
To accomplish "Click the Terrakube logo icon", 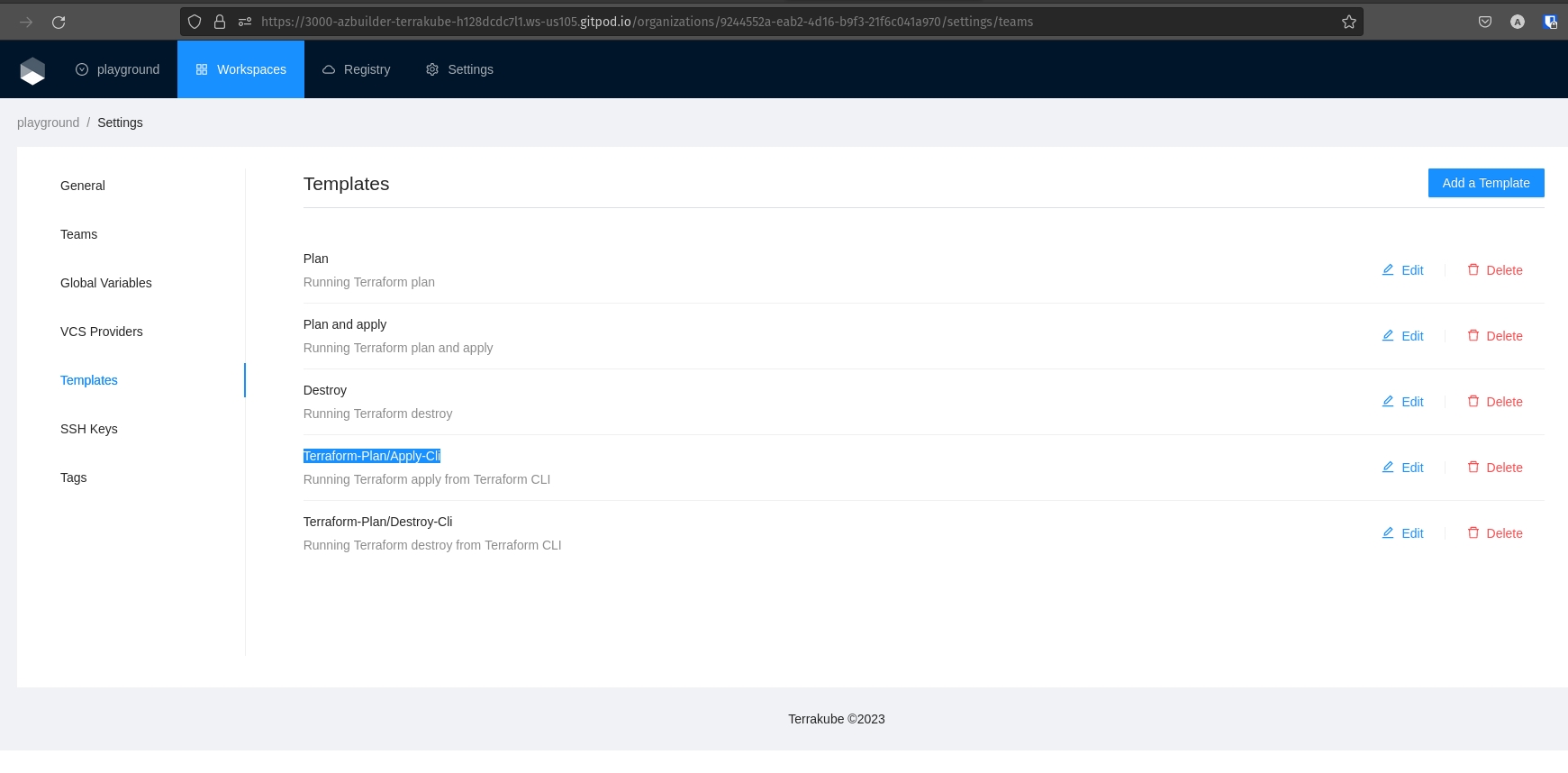I will [x=32, y=70].
